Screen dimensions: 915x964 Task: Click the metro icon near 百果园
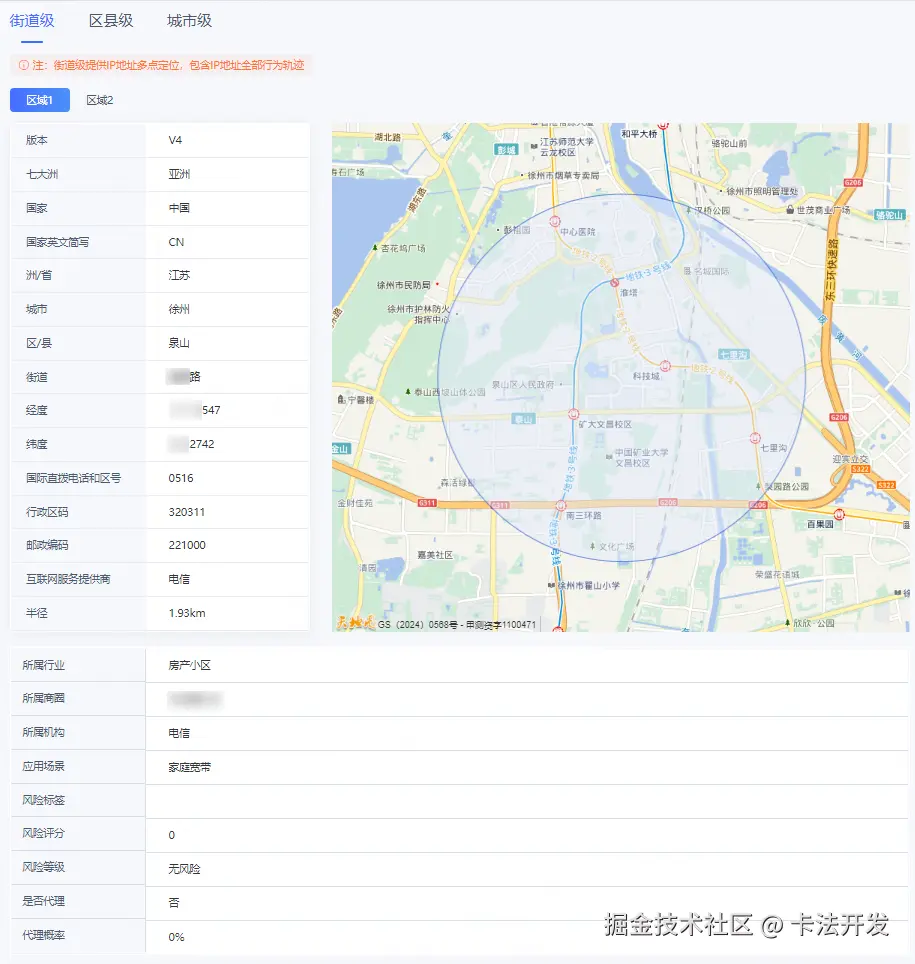pos(839,514)
